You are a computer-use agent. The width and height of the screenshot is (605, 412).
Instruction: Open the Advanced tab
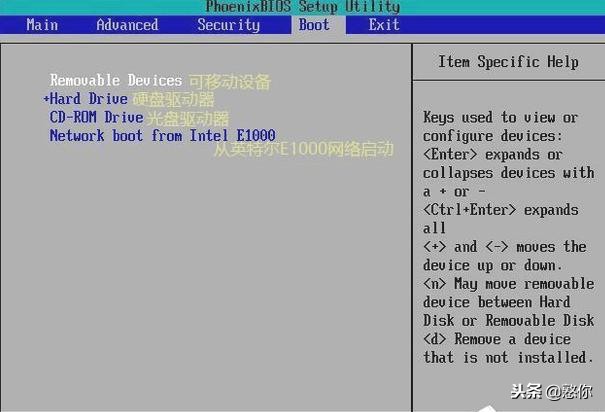(127, 25)
